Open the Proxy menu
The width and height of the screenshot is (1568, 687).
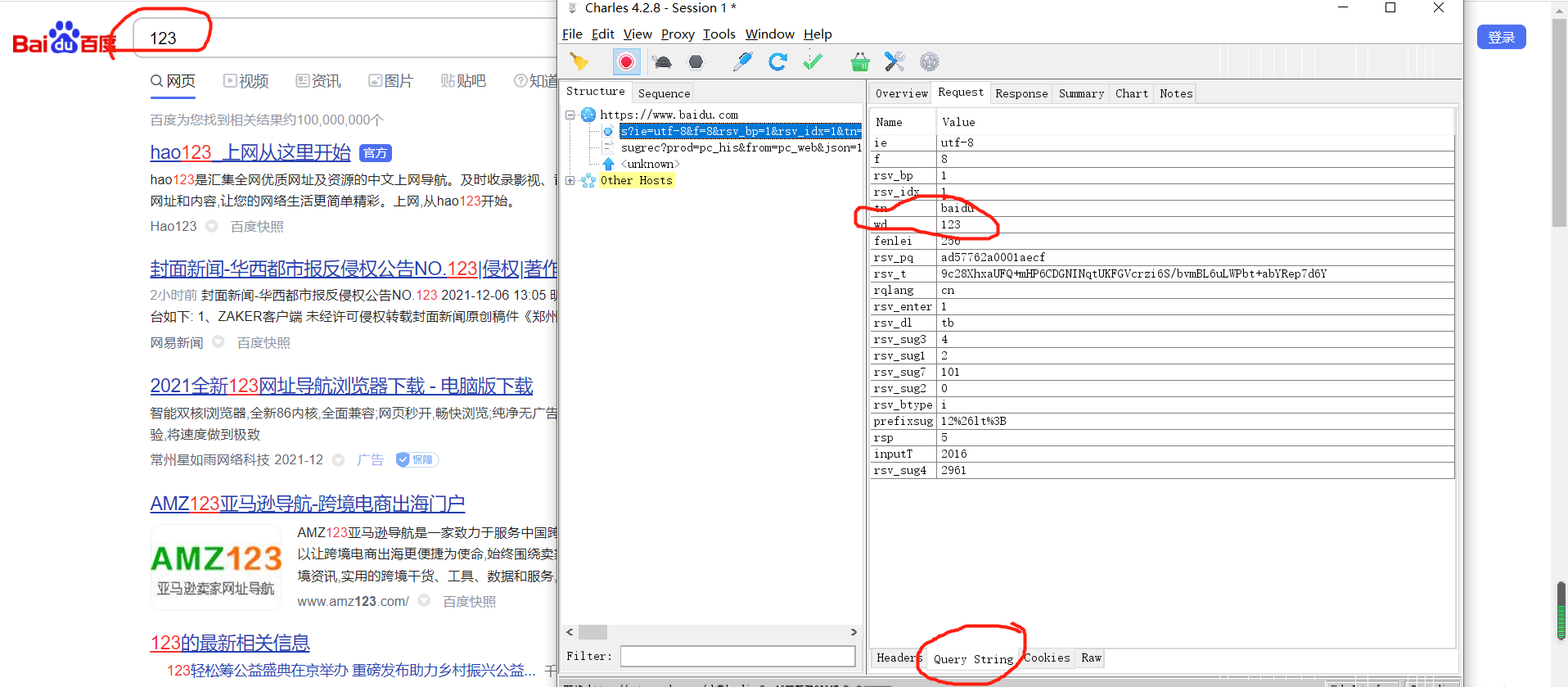pos(678,34)
